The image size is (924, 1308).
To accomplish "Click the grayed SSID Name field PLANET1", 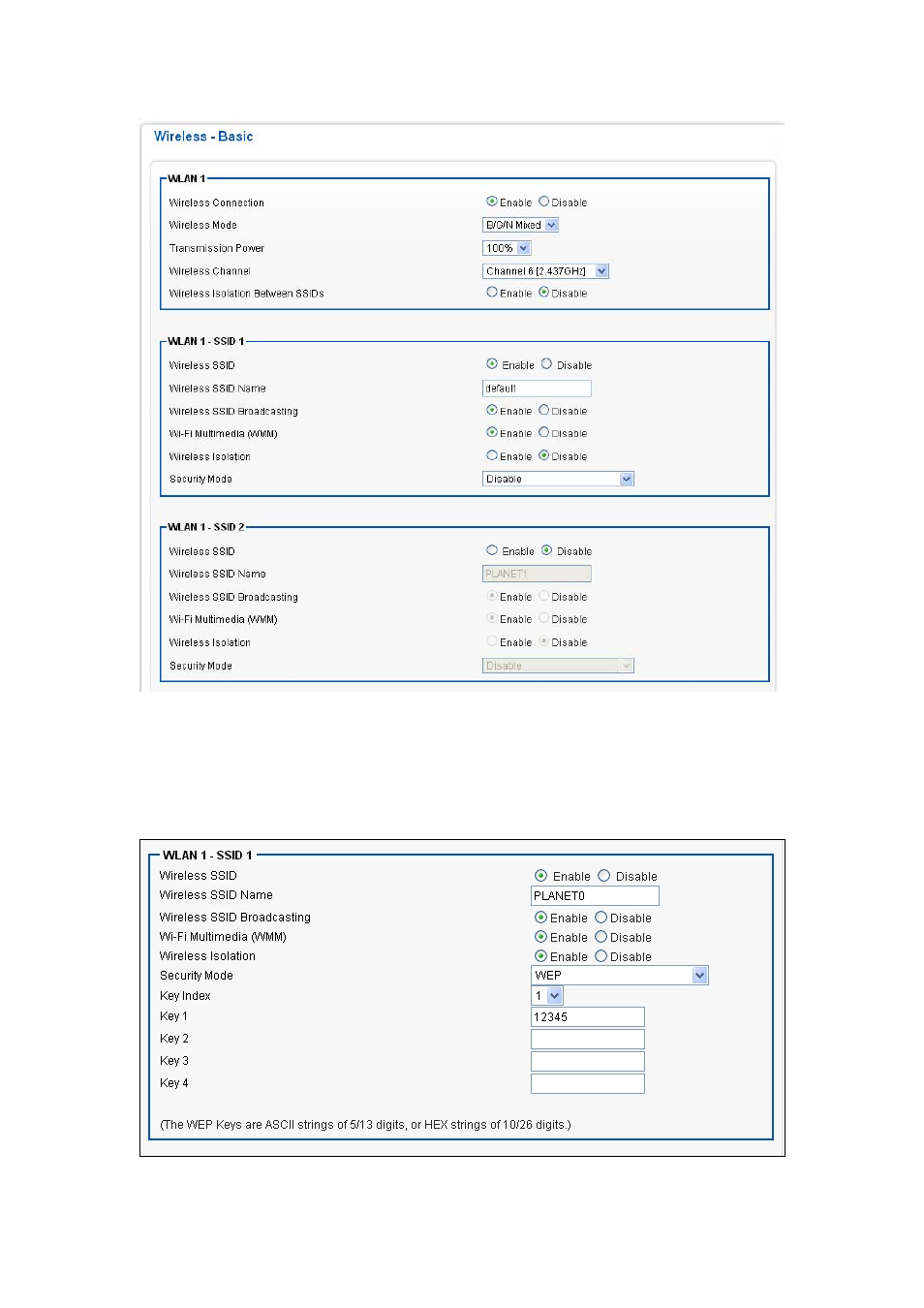I will pyautogui.click(x=537, y=574).
